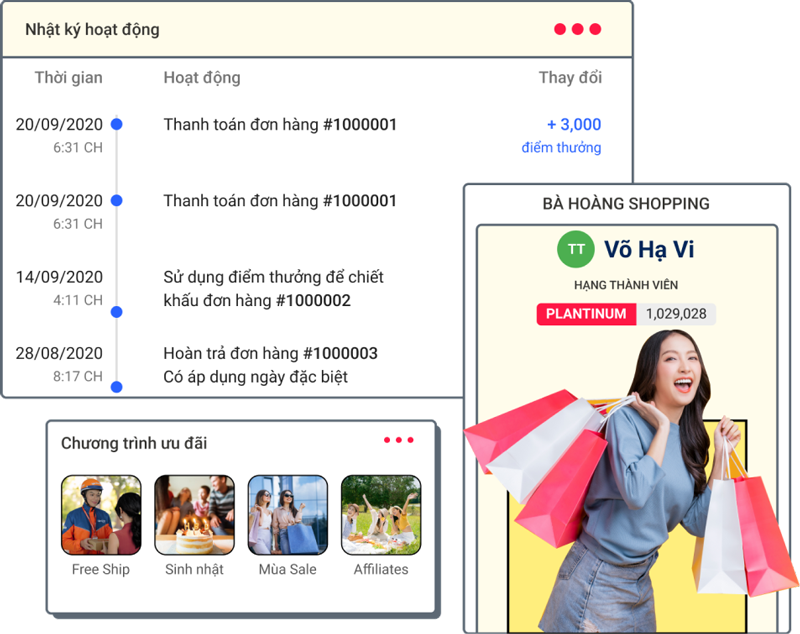Click the member name Võ Hạ Vi
800x634 pixels.
coord(649,249)
